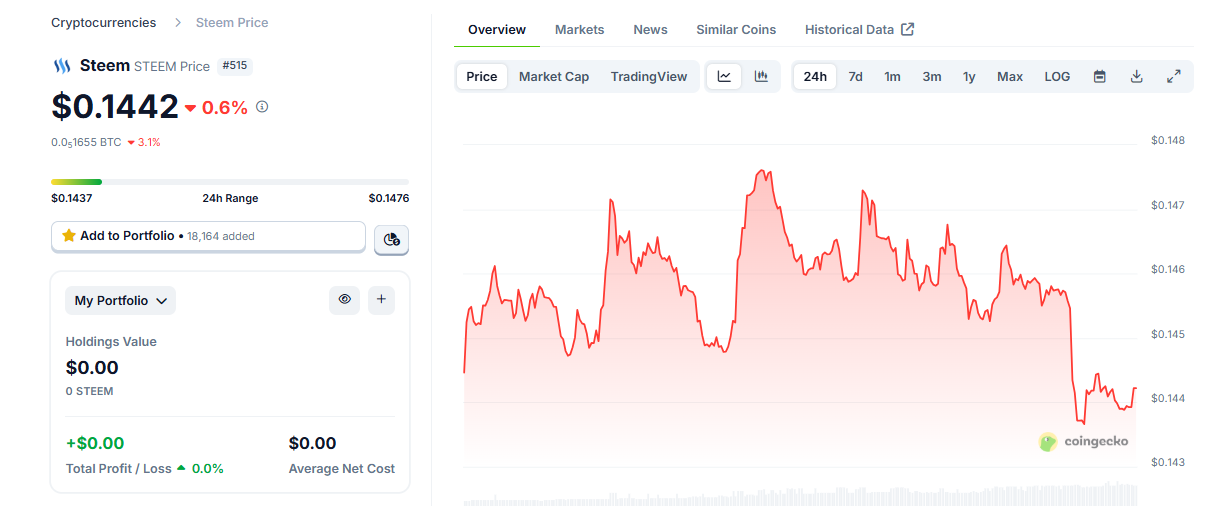
Task: Click the +$0.00 profit value
Action: point(95,443)
